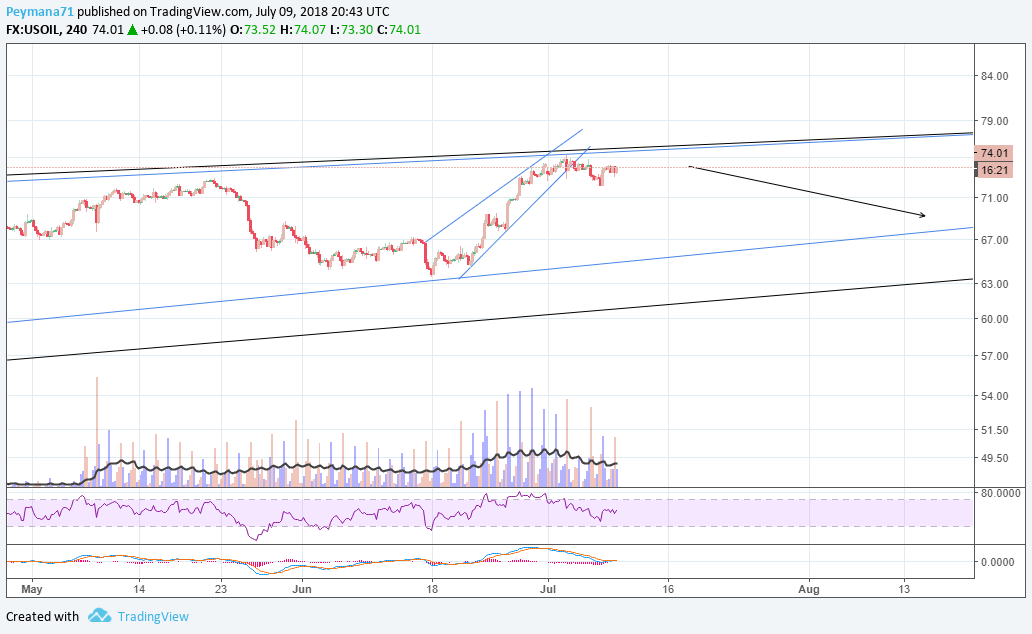1032x634 pixels.
Task: Click the 13 date label on time axis
Action: pos(904,589)
